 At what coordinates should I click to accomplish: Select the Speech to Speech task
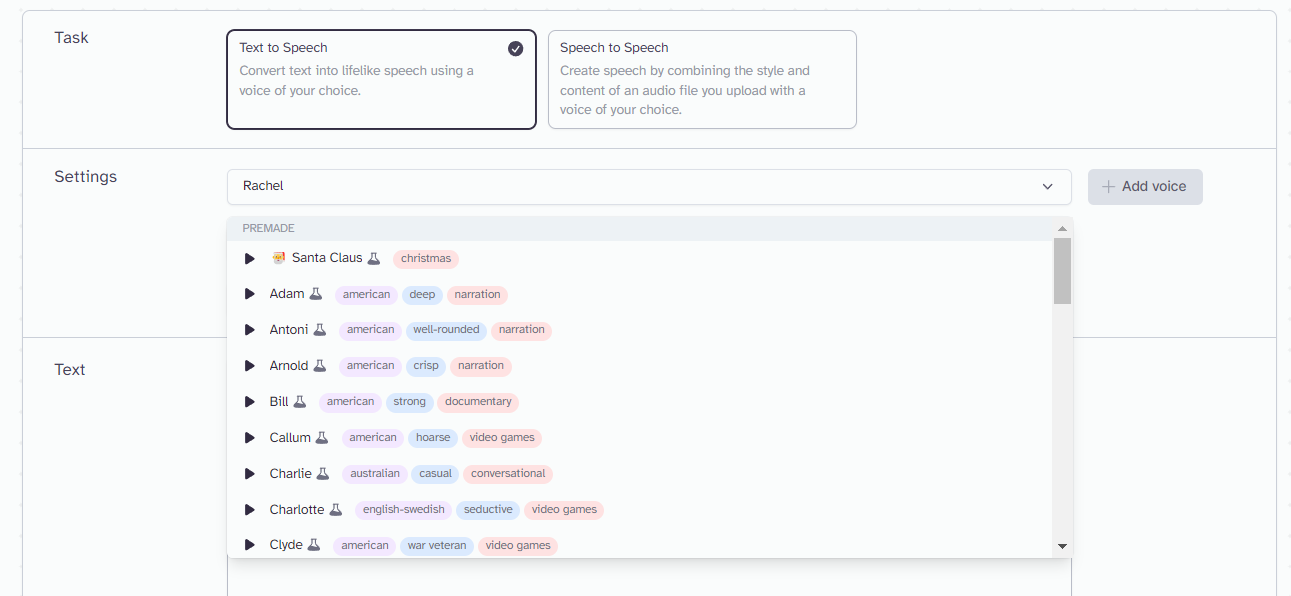pos(702,80)
